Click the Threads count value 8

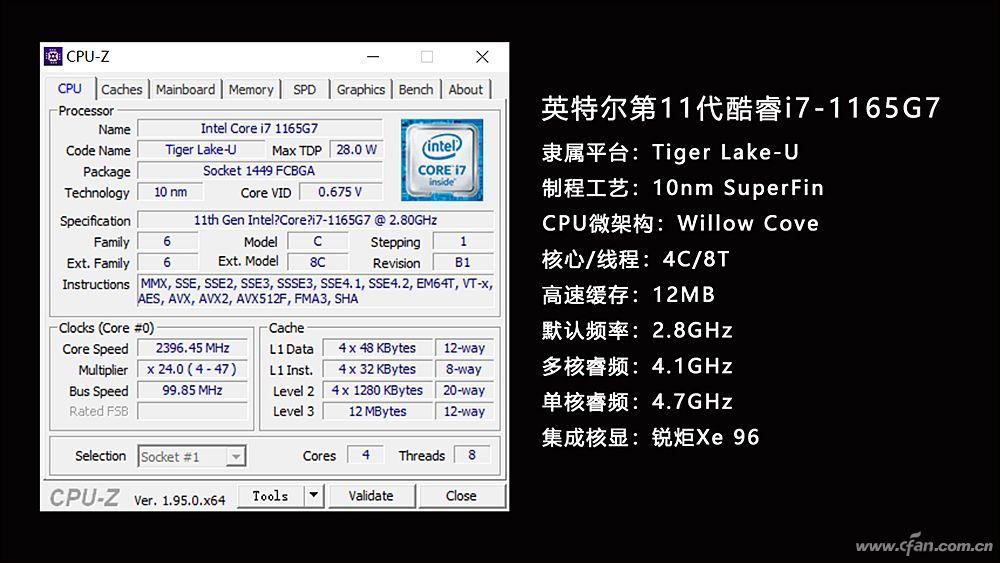472,455
